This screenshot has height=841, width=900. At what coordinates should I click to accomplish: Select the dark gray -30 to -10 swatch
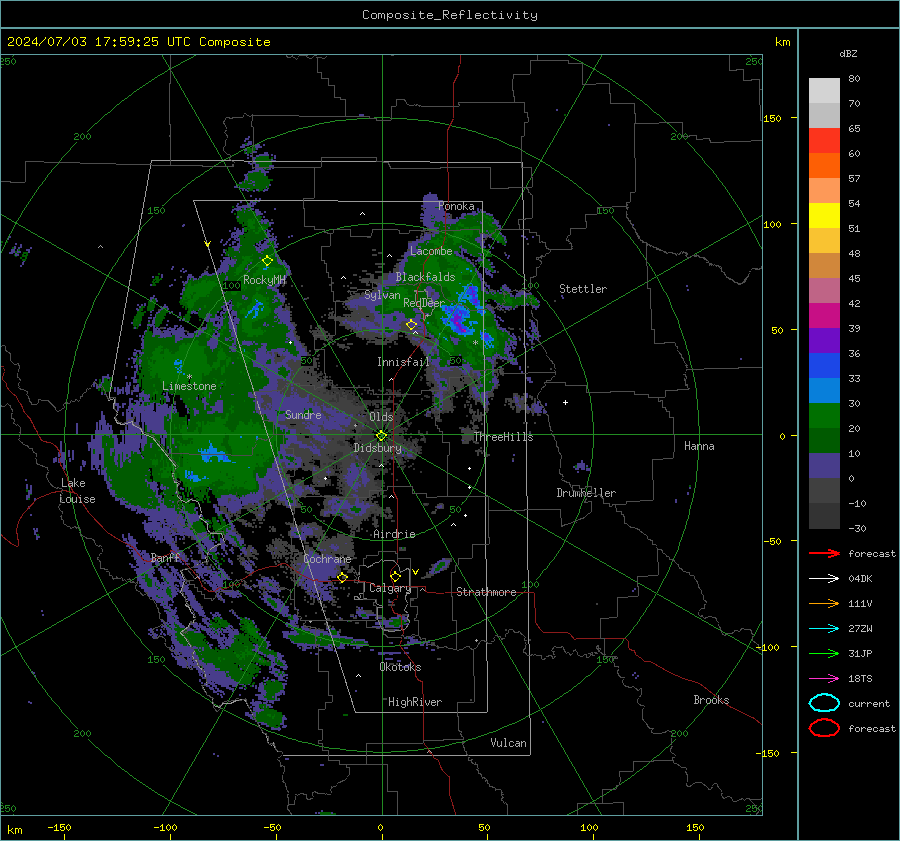pyautogui.click(x=824, y=516)
